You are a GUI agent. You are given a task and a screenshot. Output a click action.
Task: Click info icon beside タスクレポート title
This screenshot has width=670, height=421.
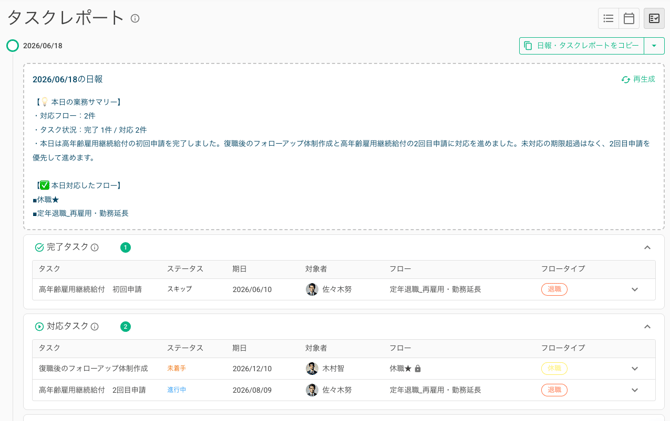click(135, 18)
